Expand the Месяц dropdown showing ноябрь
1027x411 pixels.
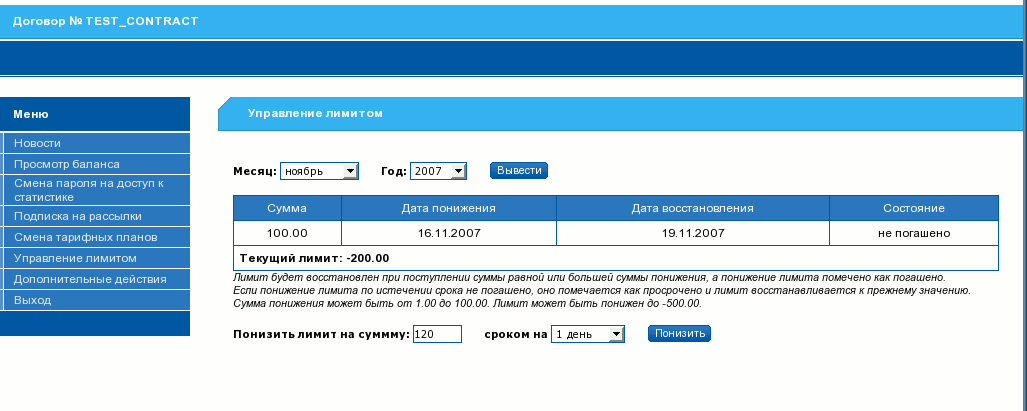(x=319, y=172)
